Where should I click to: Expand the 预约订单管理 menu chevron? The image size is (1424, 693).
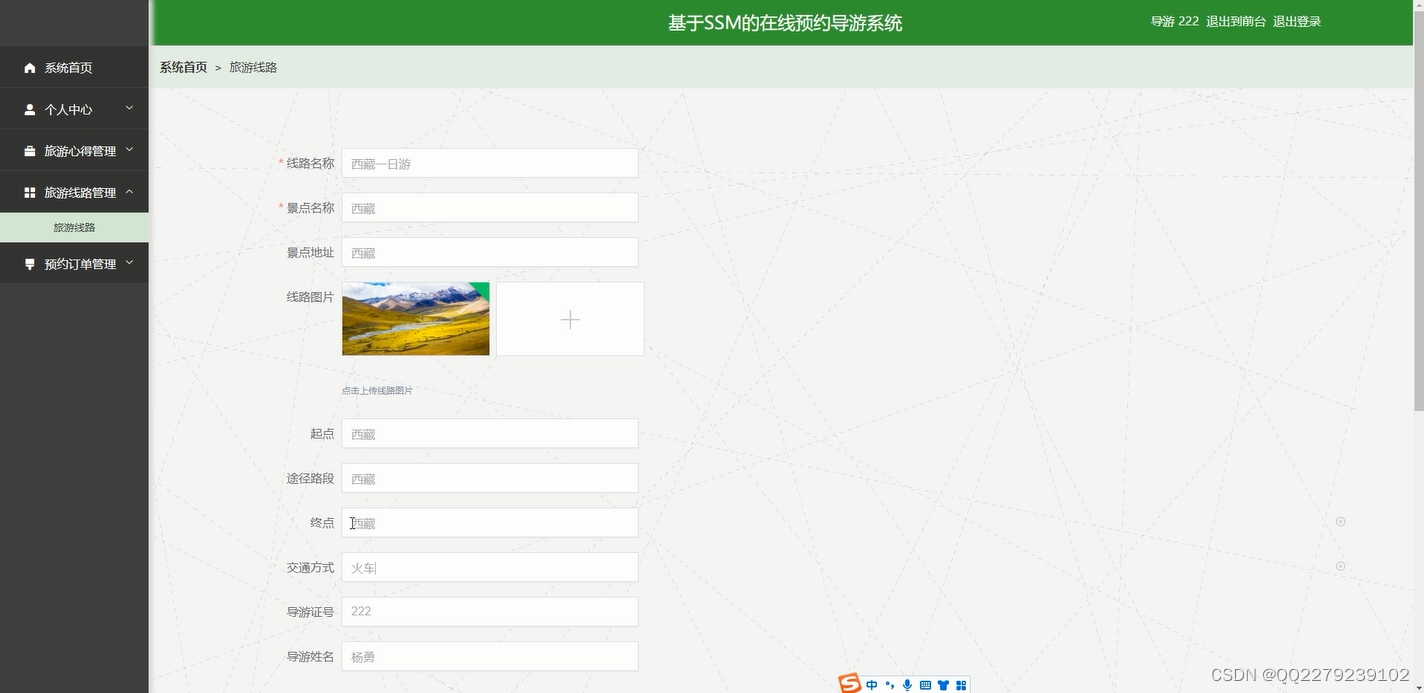click(x=129, y=263)
